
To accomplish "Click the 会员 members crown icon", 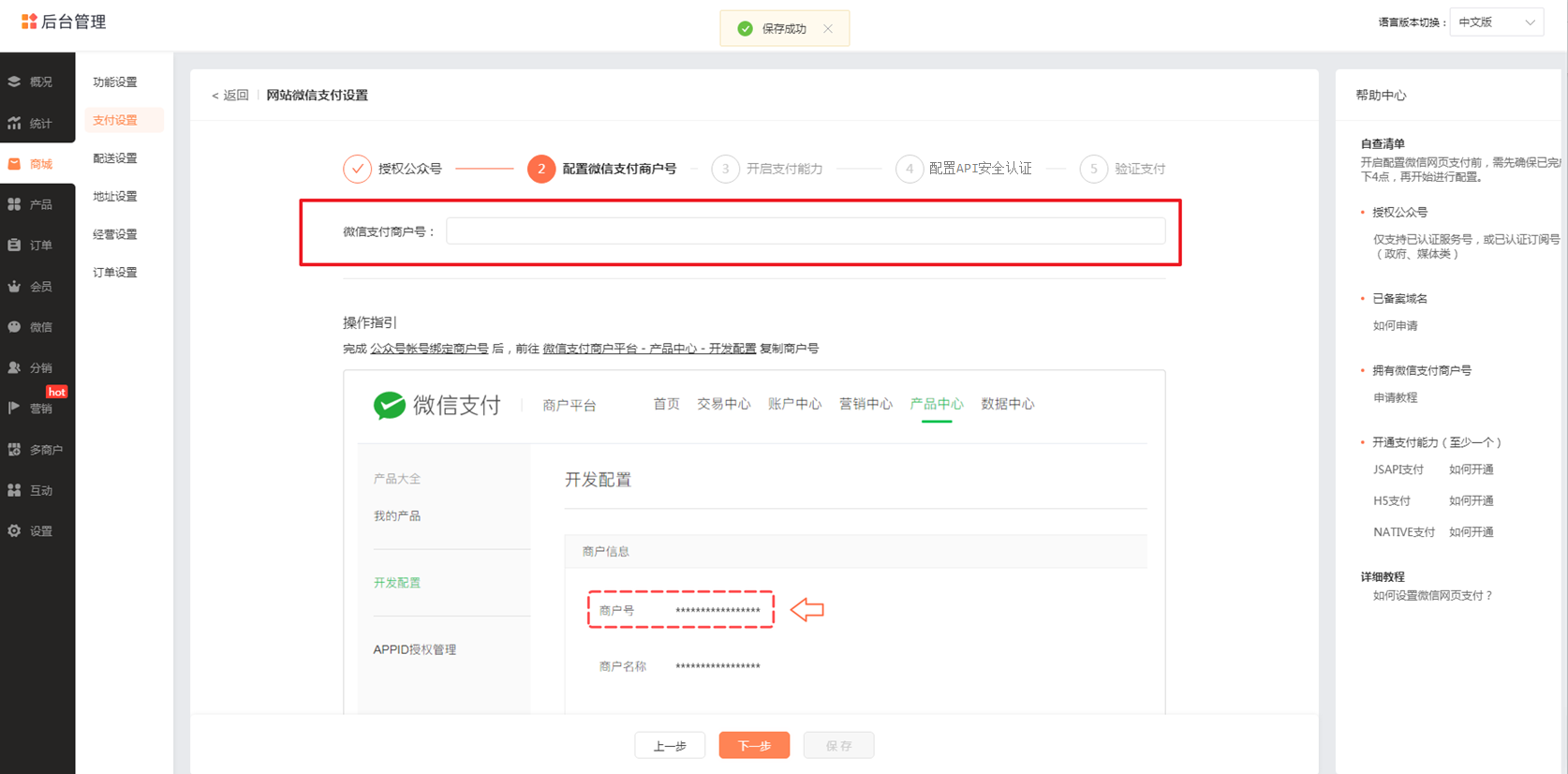I will coord(14,286).
